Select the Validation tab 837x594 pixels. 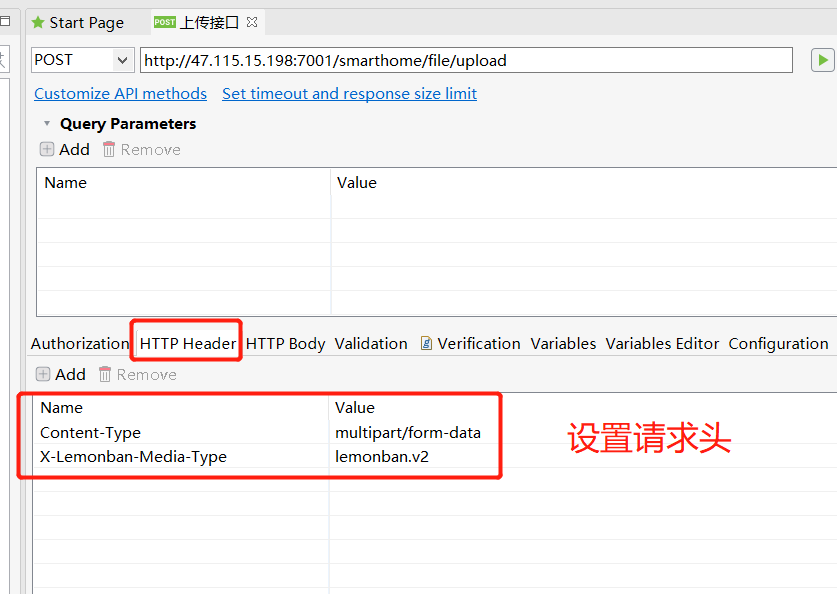(370, 343)
